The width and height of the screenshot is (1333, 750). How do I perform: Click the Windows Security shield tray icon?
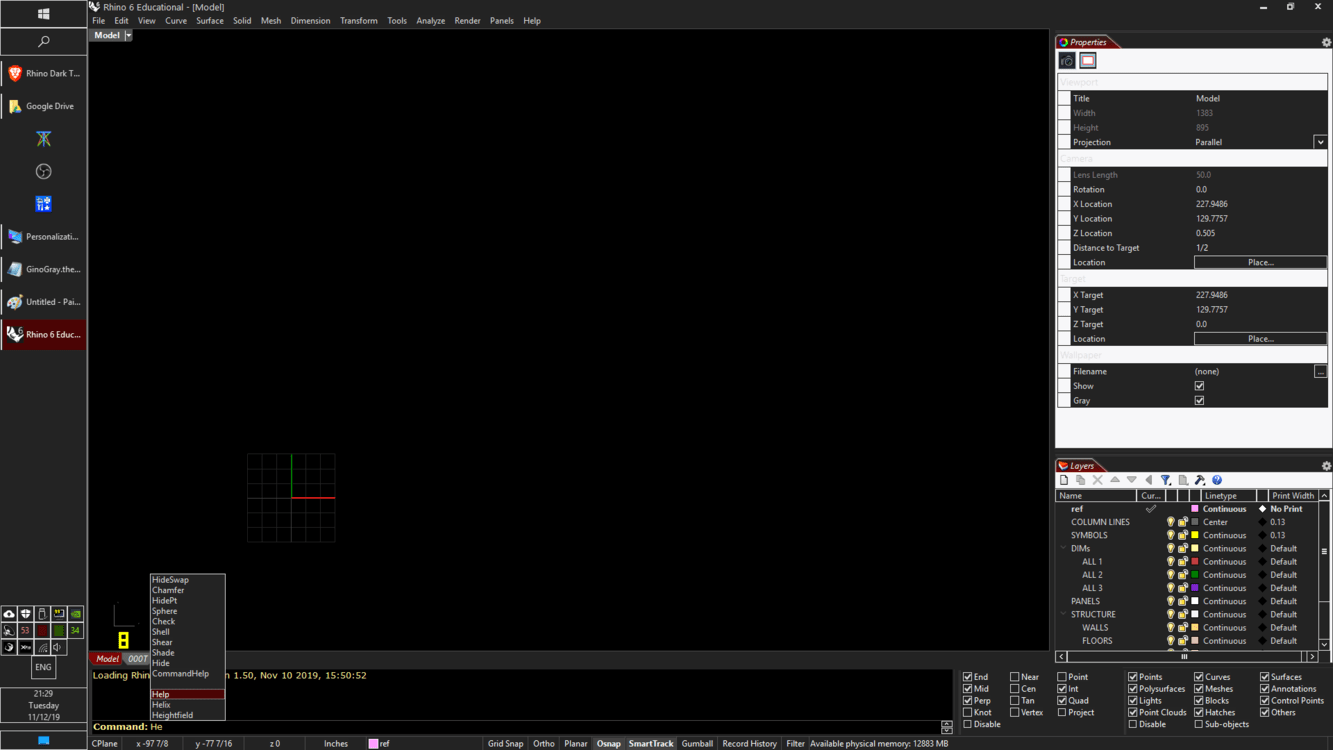click(x=25, y=614)
